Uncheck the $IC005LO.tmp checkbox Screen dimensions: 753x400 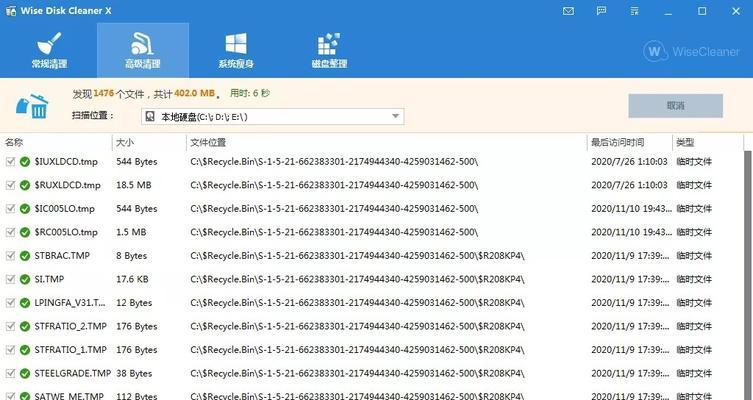tap(11, 208)
